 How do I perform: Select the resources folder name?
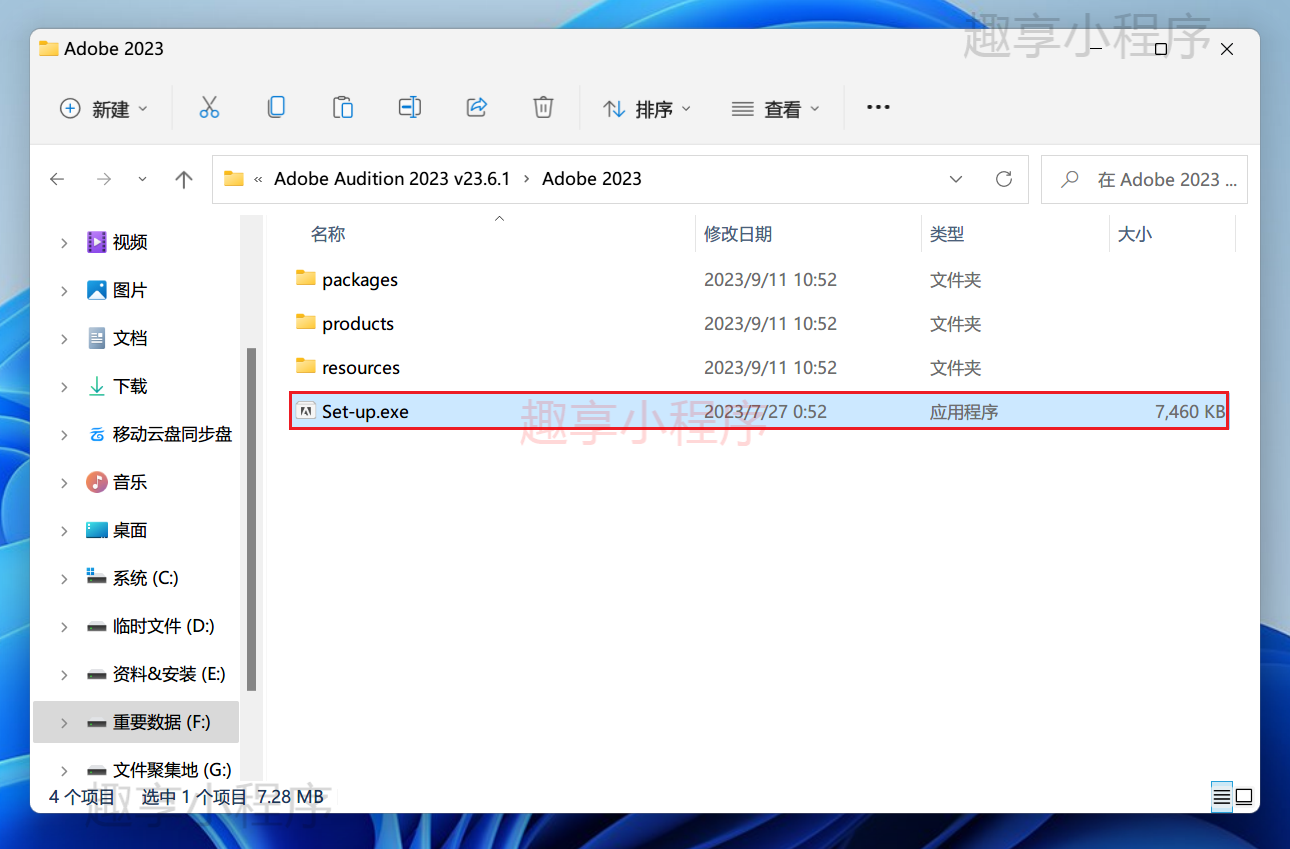point(361,368)
